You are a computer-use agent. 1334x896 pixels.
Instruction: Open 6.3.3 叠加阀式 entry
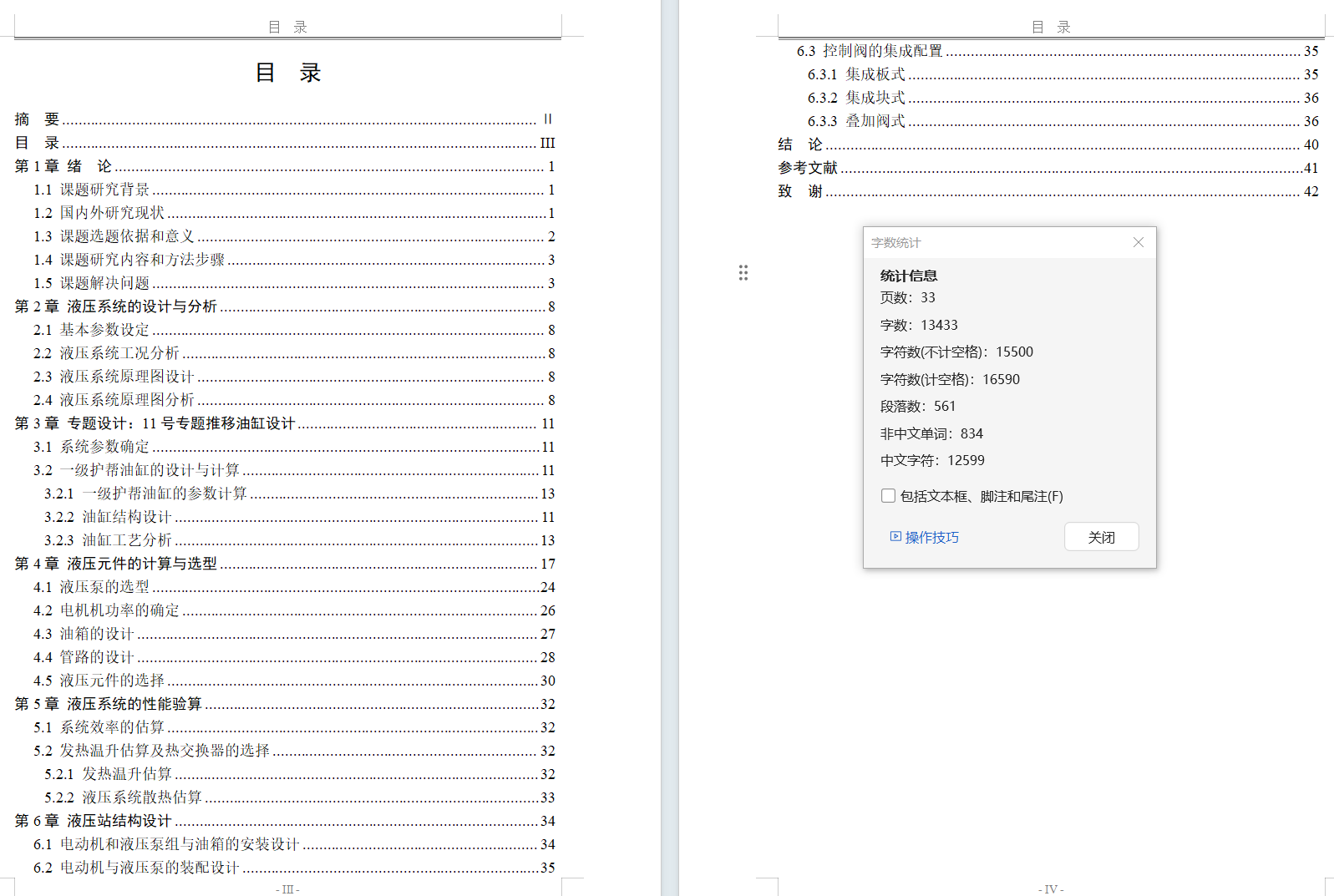pyautogui.click(x=1063, y=121)
